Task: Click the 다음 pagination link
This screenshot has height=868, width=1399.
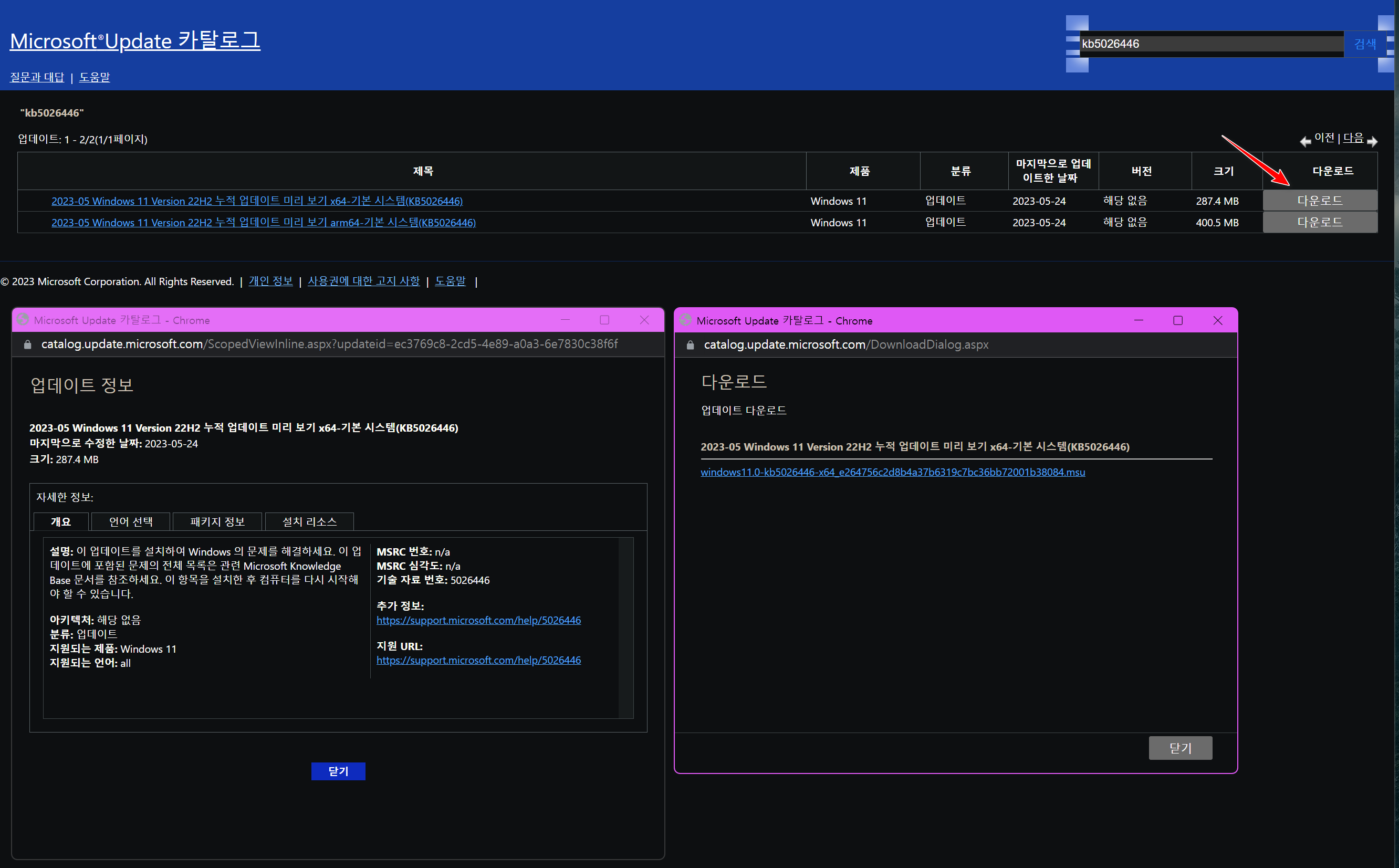Action: (1353, 138)
